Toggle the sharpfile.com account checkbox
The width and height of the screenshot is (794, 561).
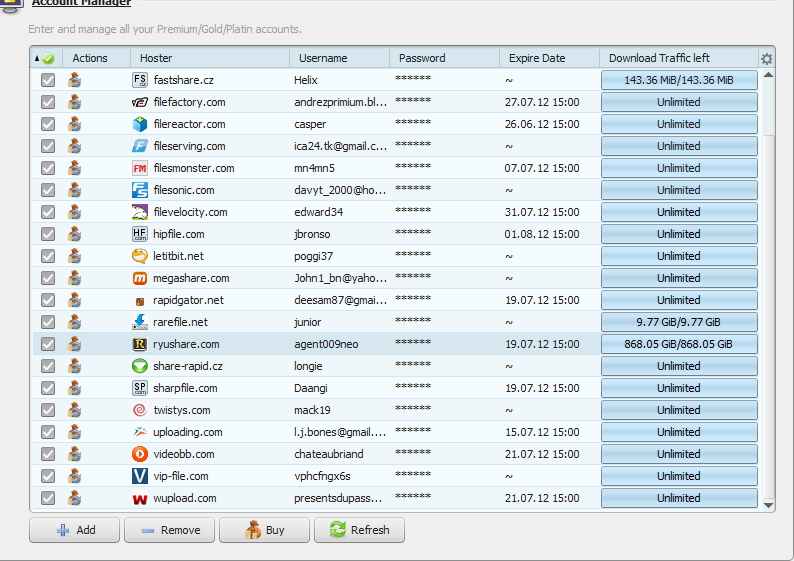click(x=48, y=388)
